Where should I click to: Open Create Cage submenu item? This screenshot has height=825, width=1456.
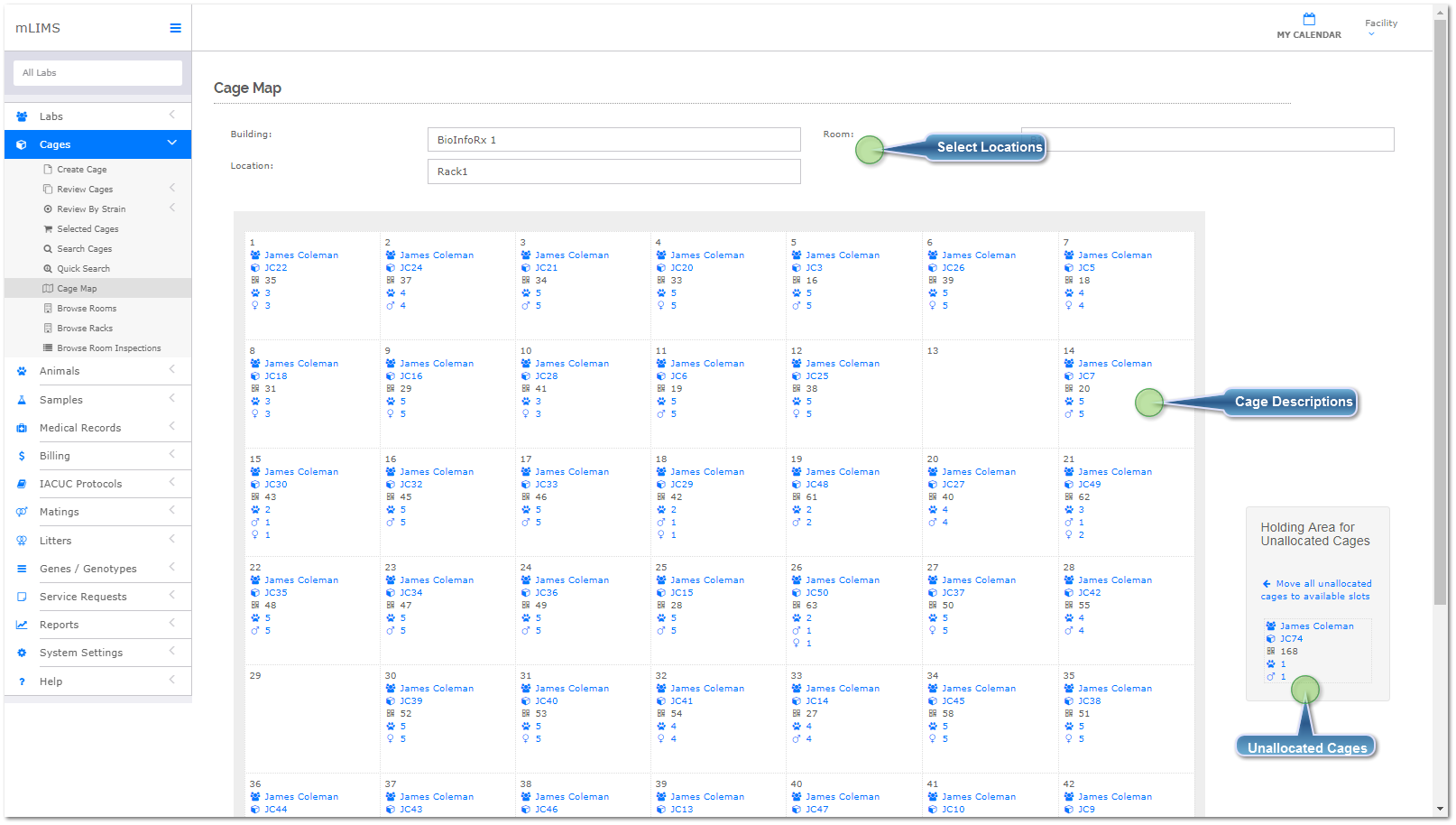coord(81,170)
